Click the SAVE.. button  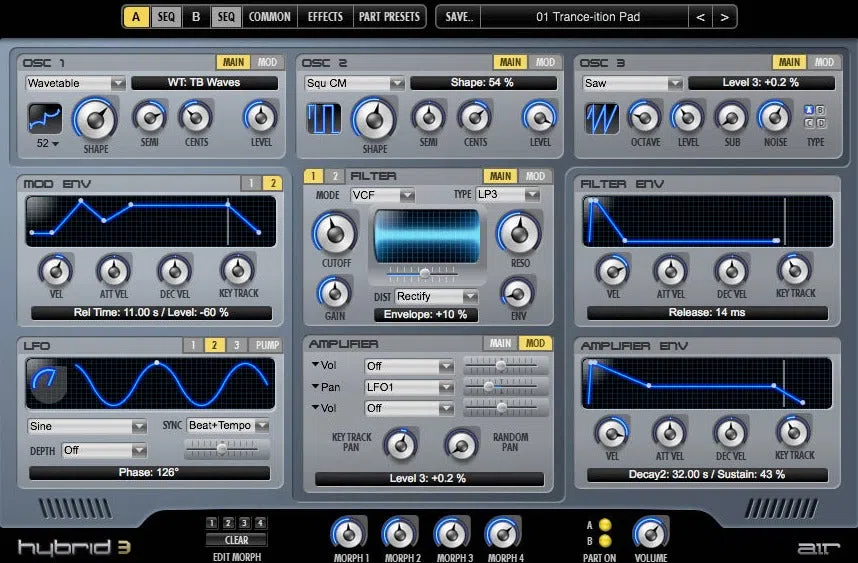pos(459,17)
